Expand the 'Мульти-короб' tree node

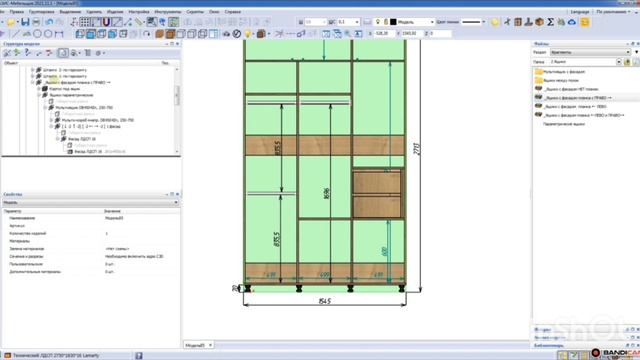(x=51, y=120)
